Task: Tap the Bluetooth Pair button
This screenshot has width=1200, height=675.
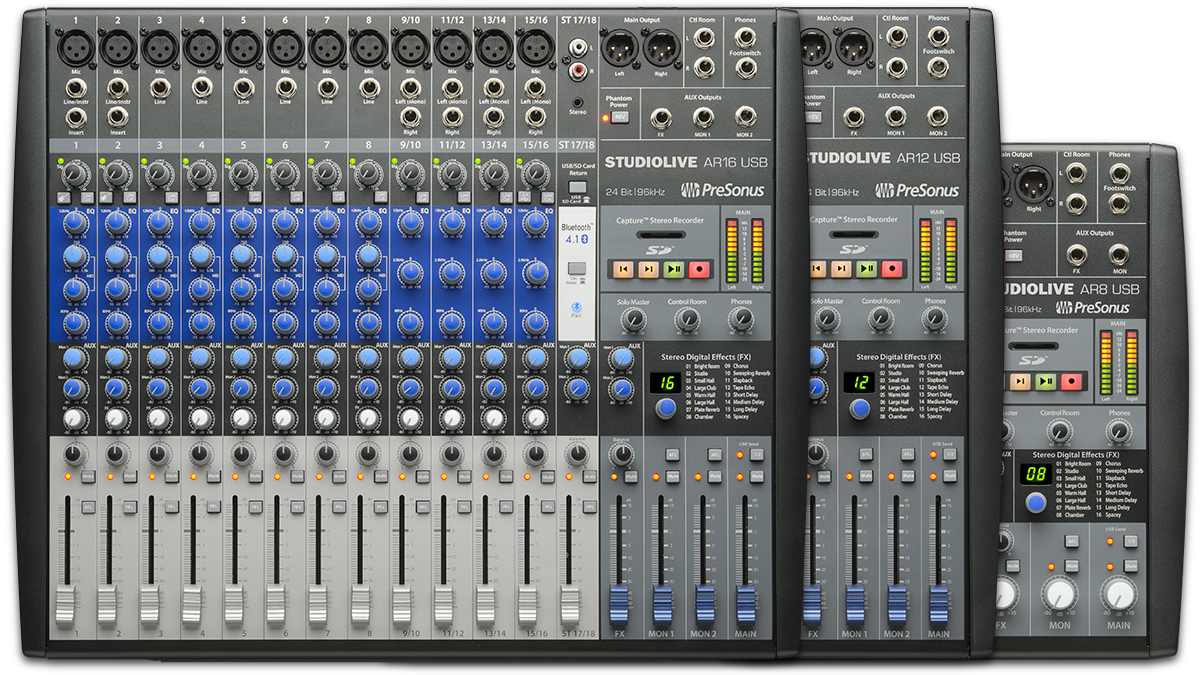Action: click(x=576, y=308)
